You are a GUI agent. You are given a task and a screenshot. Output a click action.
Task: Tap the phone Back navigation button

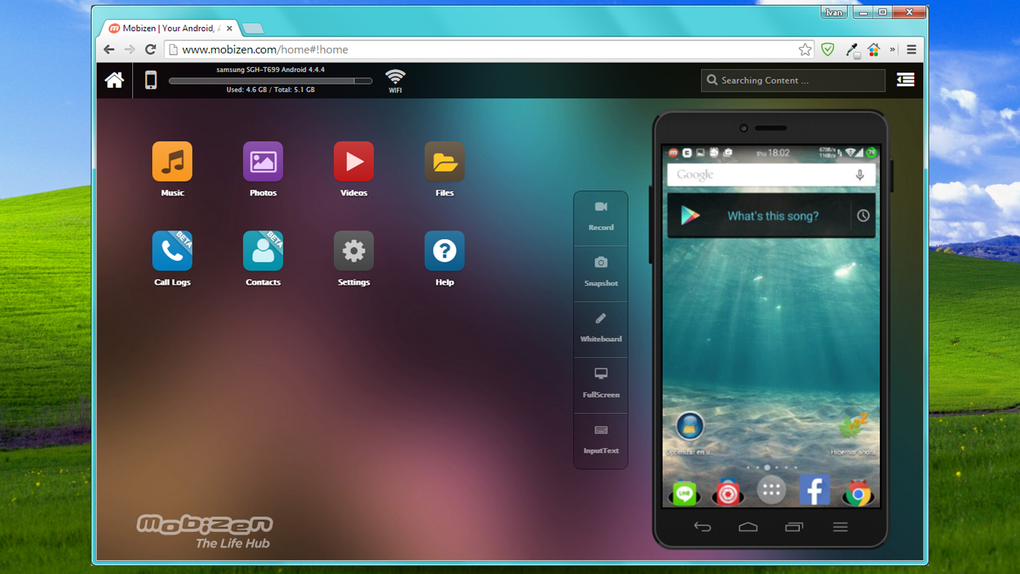(702, 526)
